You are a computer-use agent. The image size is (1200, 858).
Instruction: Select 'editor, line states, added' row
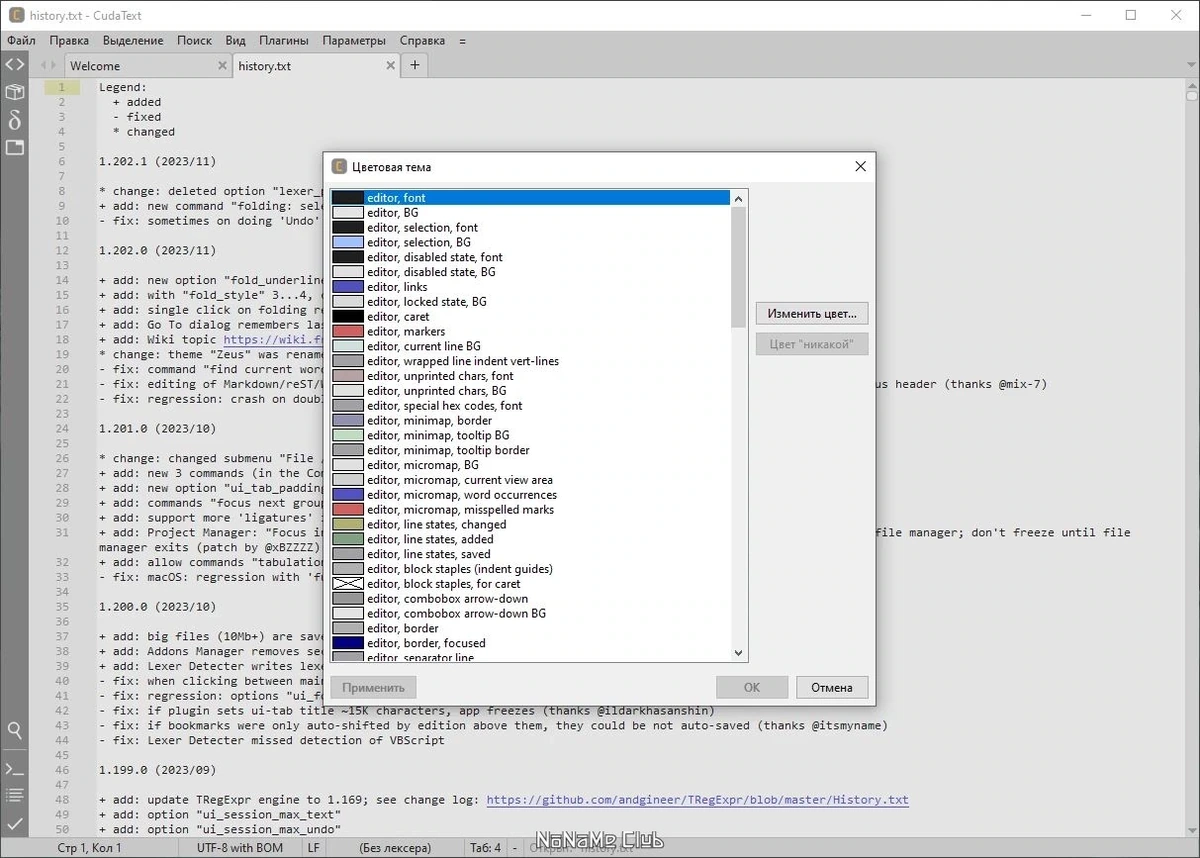click(x=531, y=539)
